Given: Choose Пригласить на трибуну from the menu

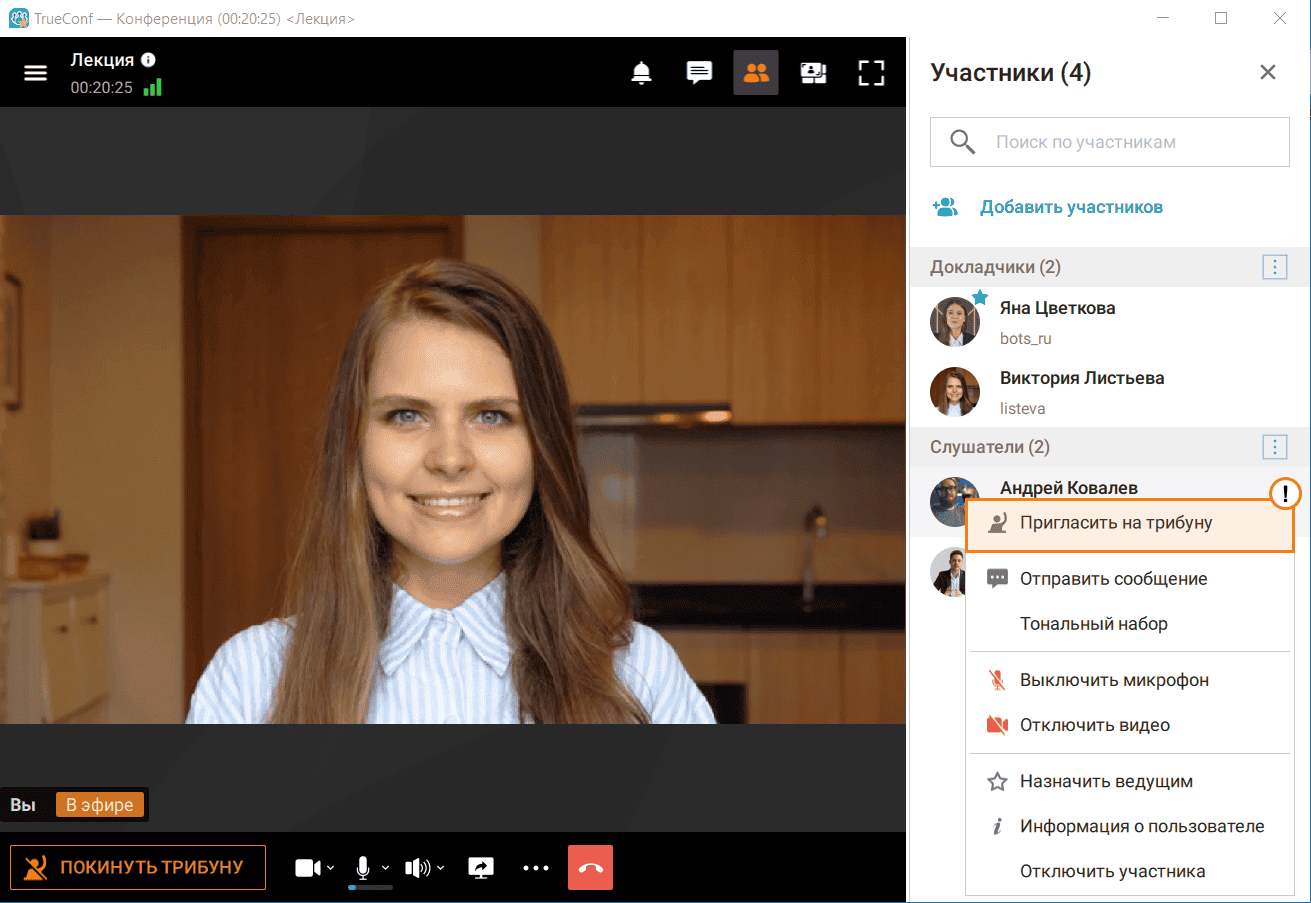Looking at the screenshot, I should coord(1130,523).
